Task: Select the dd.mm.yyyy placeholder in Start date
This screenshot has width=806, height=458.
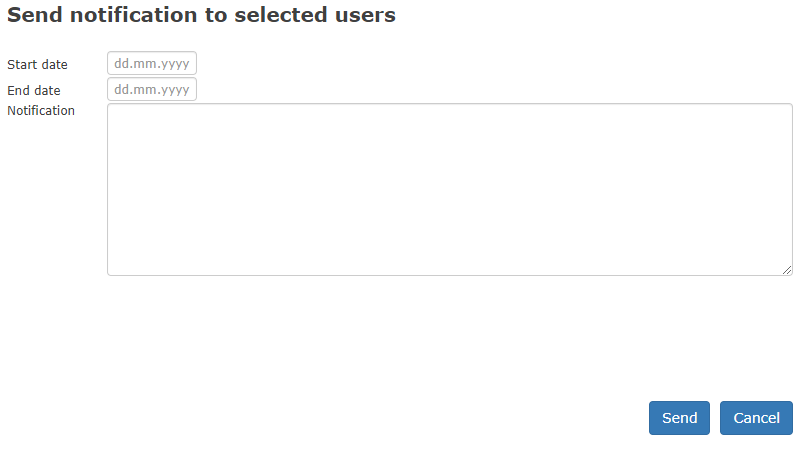Action: coord(152,63)
